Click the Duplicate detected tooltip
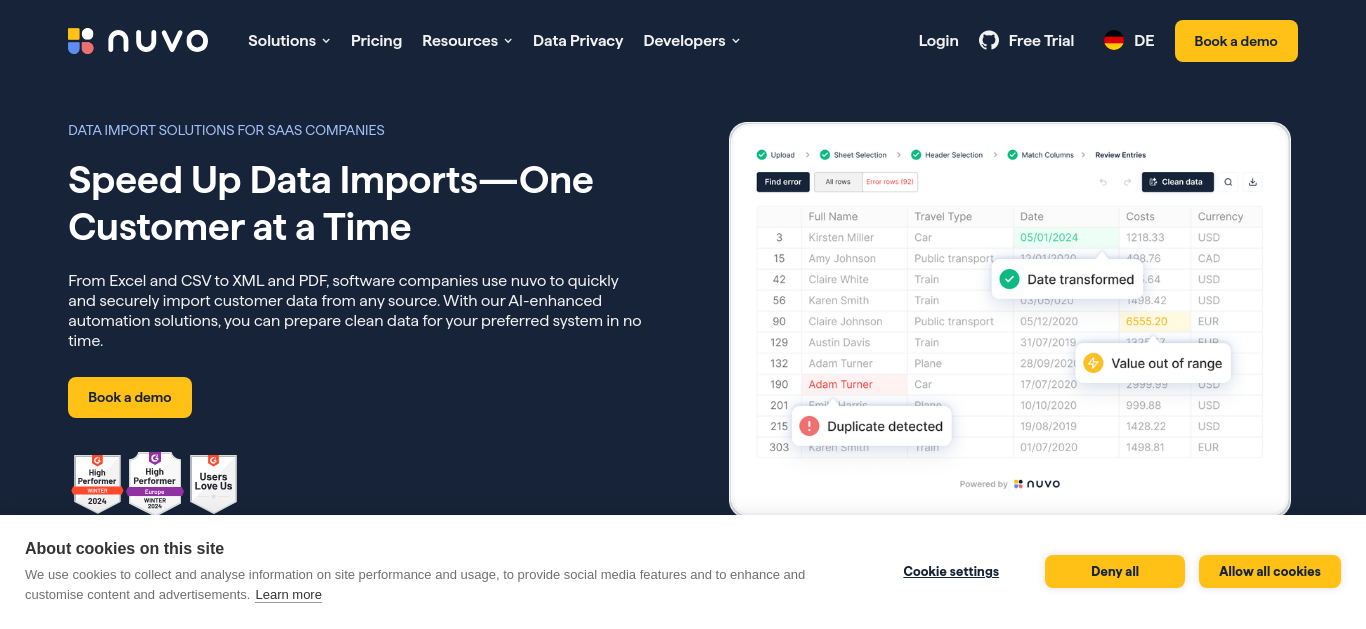 (872, 426)
